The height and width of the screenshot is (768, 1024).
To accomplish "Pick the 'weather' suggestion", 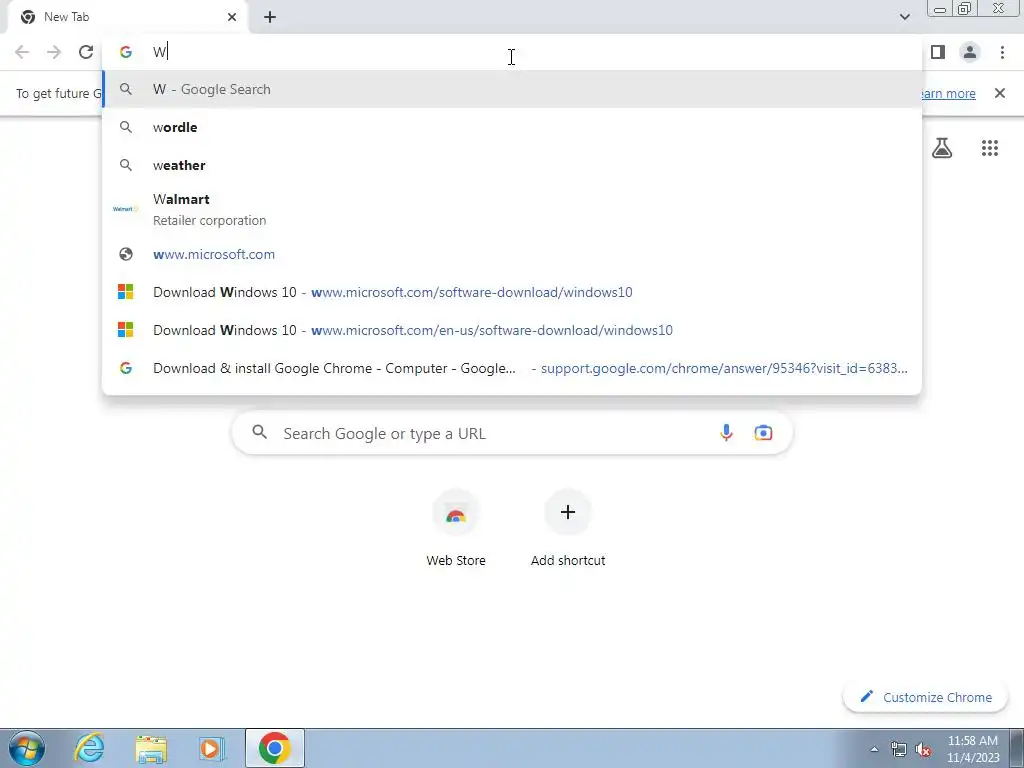I will 512,165.
